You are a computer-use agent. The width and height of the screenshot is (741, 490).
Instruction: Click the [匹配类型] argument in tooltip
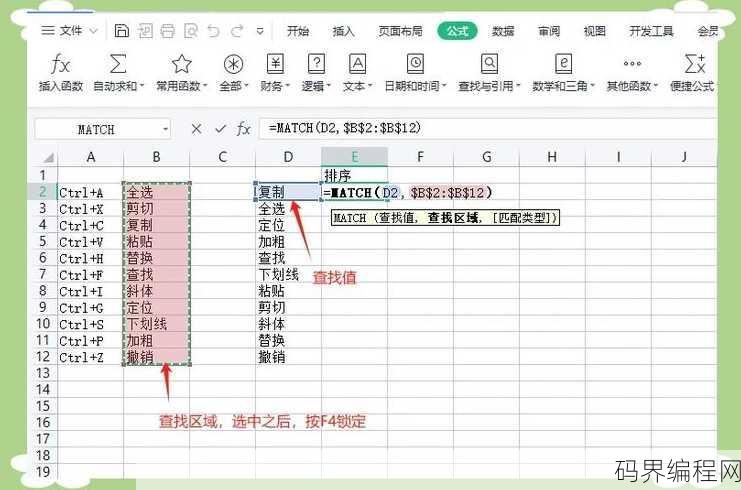(524, 218)
